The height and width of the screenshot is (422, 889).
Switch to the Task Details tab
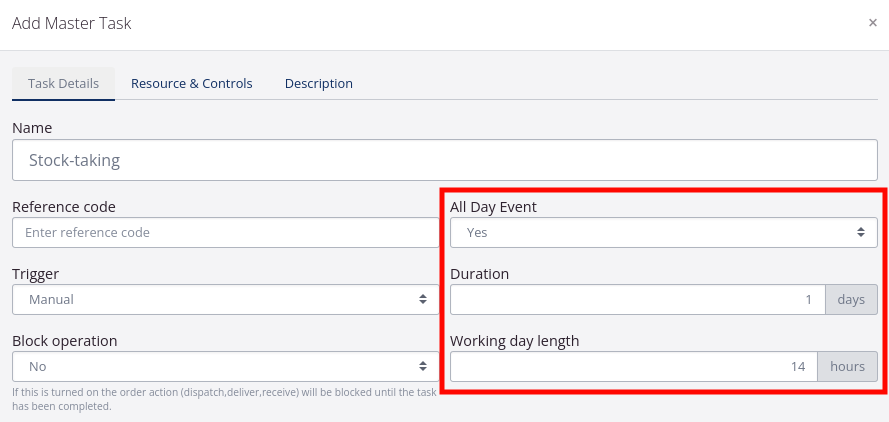(x=63, y=84)
